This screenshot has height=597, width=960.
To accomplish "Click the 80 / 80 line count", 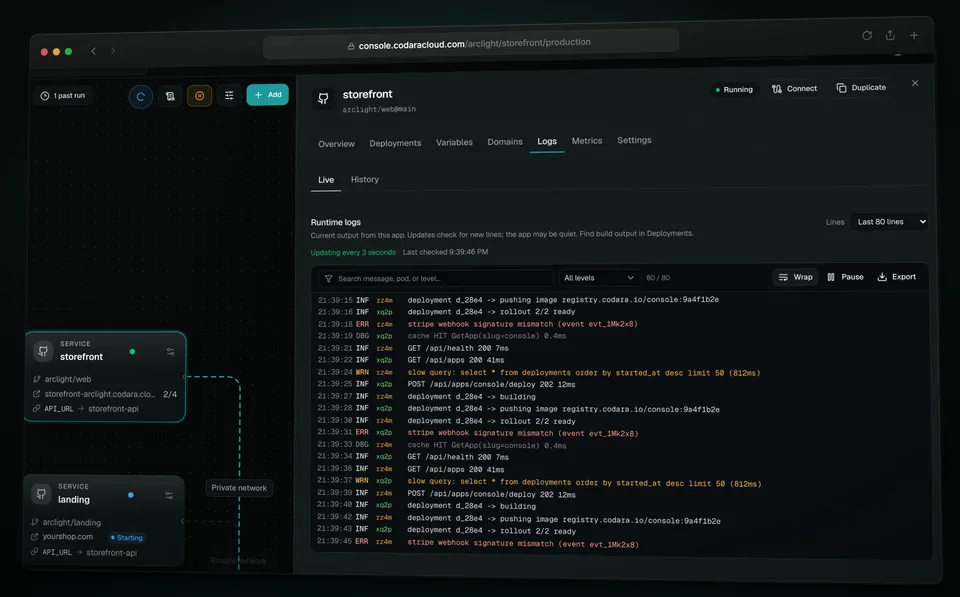I will point(658,278).
